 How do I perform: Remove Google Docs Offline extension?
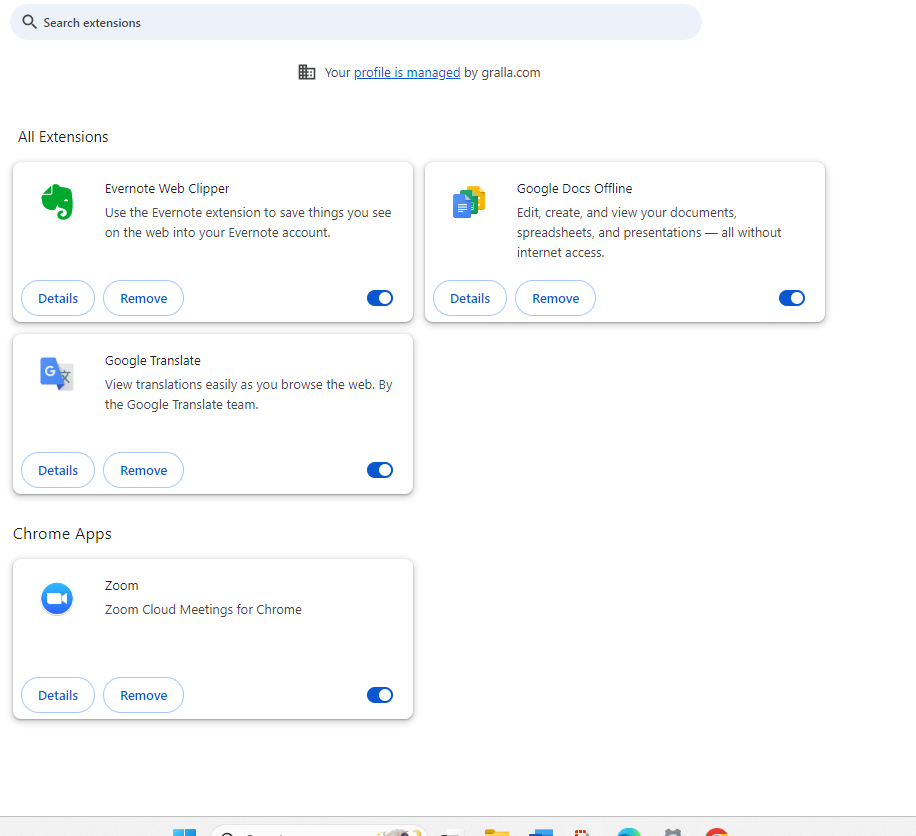pos(556,298)
